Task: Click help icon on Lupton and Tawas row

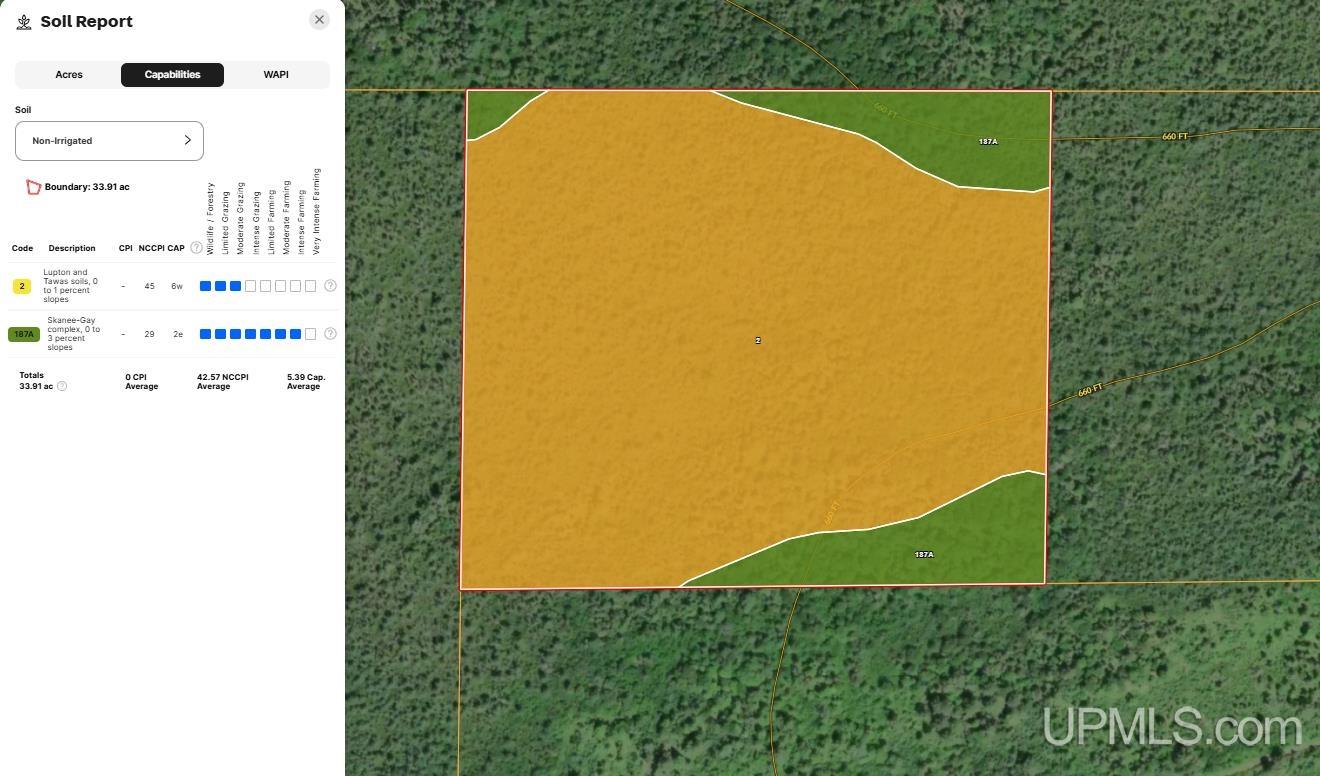Action: coord(330,286)
